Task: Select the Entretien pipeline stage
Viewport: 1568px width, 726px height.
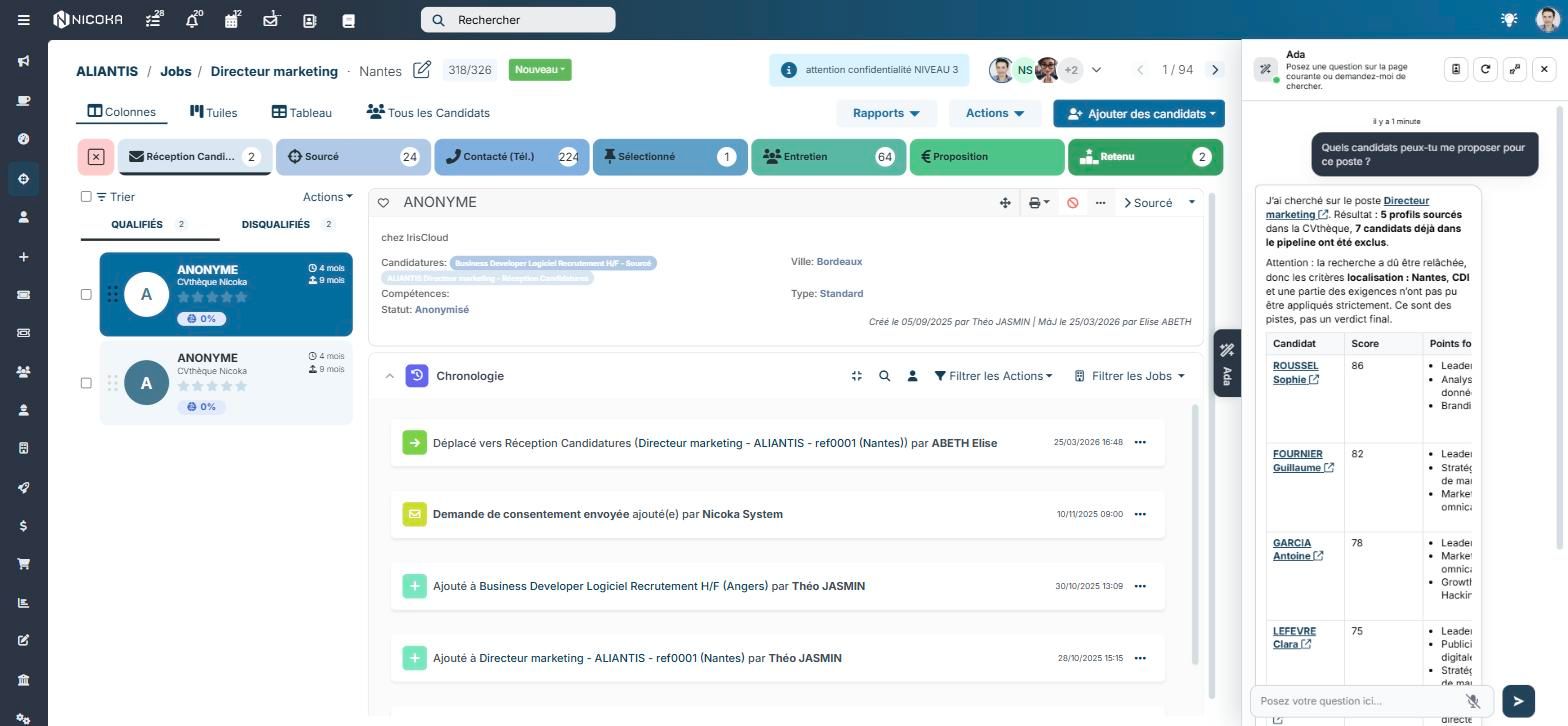Action: pos(828,157)
